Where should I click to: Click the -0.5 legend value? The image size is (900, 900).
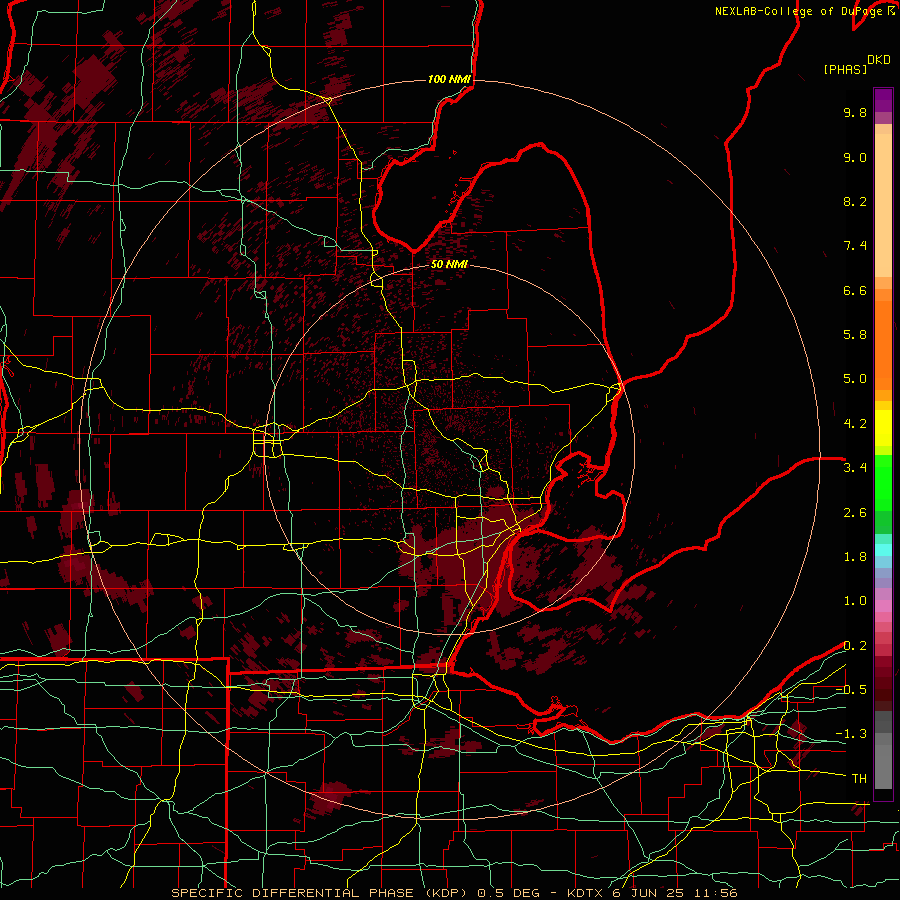coord(851,690)
